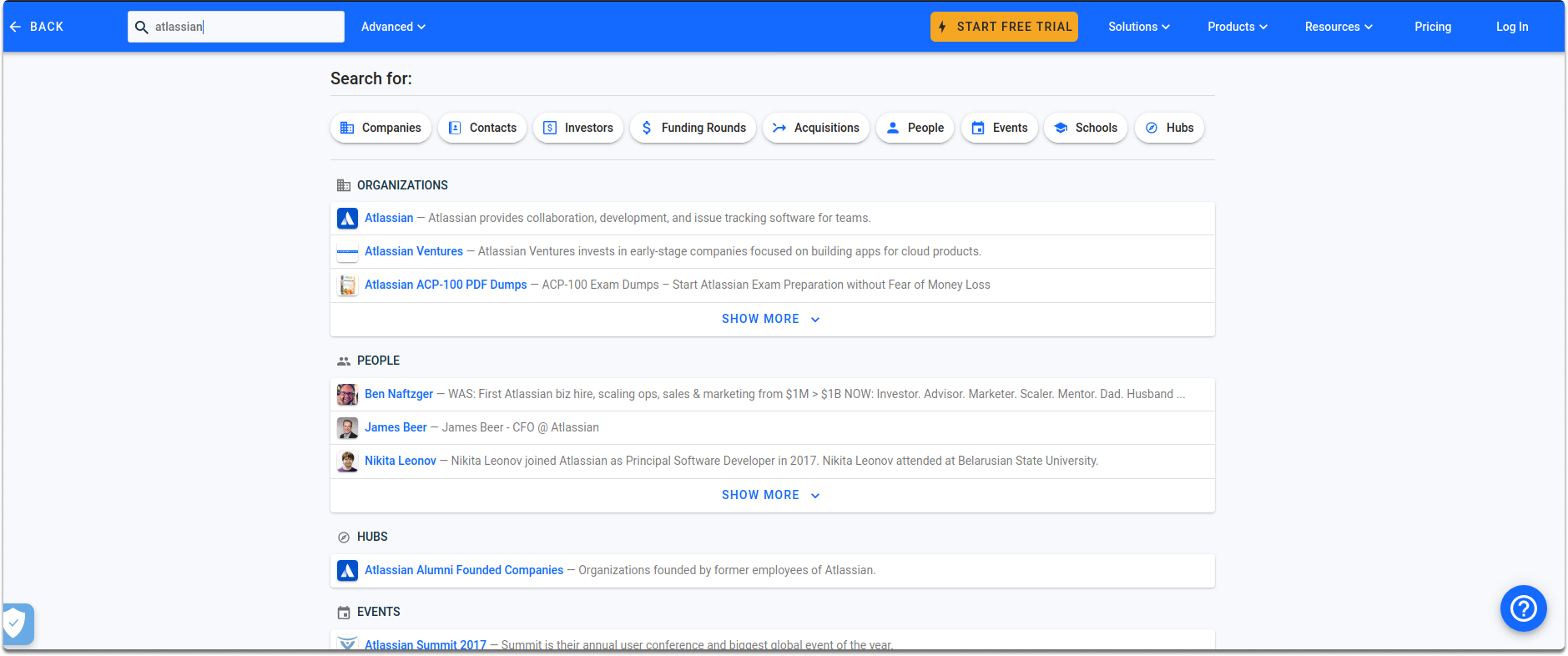Go back using the BACK label
The height and width of the screenshot is (656, 1568).
pyautogui.click(x=47, y=27)
